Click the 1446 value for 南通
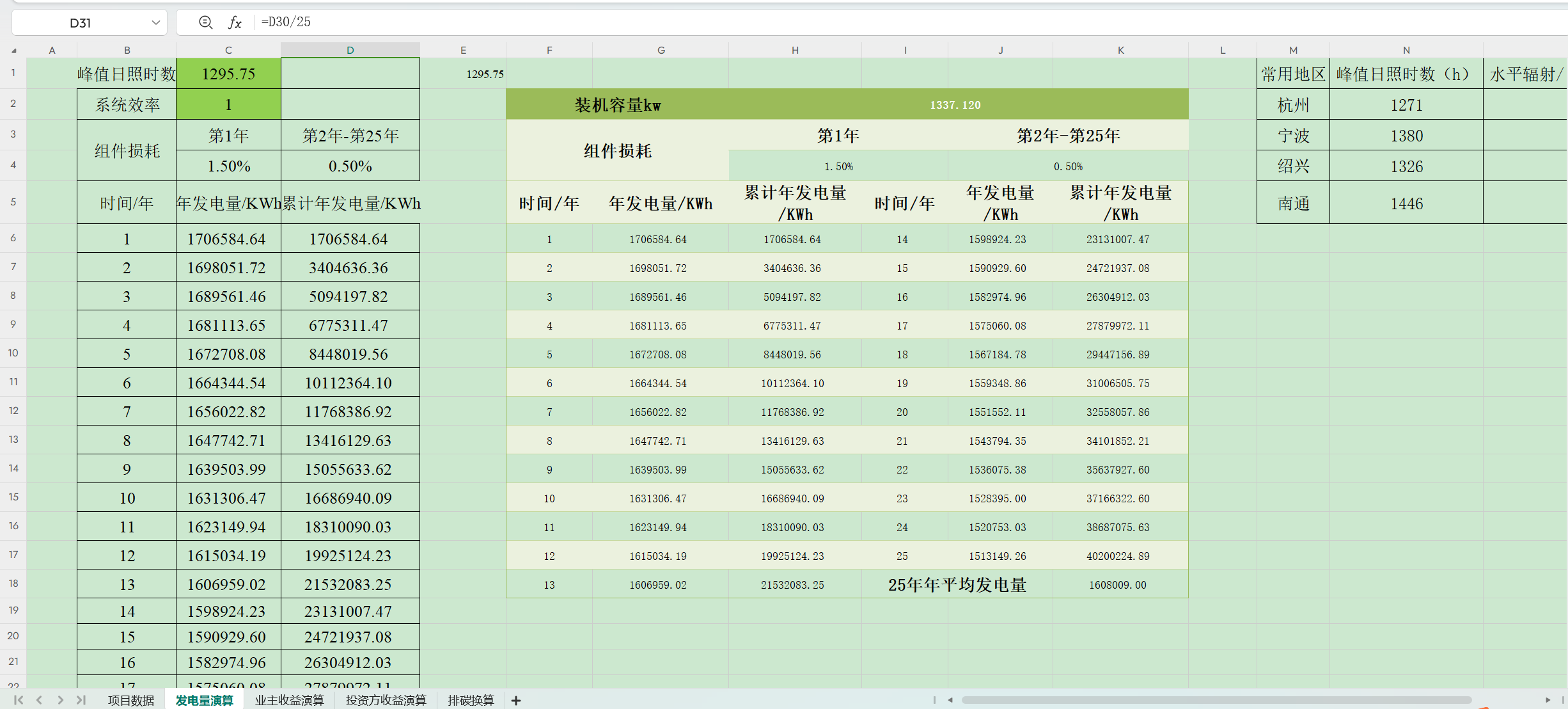The width and height of the screenshot is (1568, 709). (x=1406, y=203)
